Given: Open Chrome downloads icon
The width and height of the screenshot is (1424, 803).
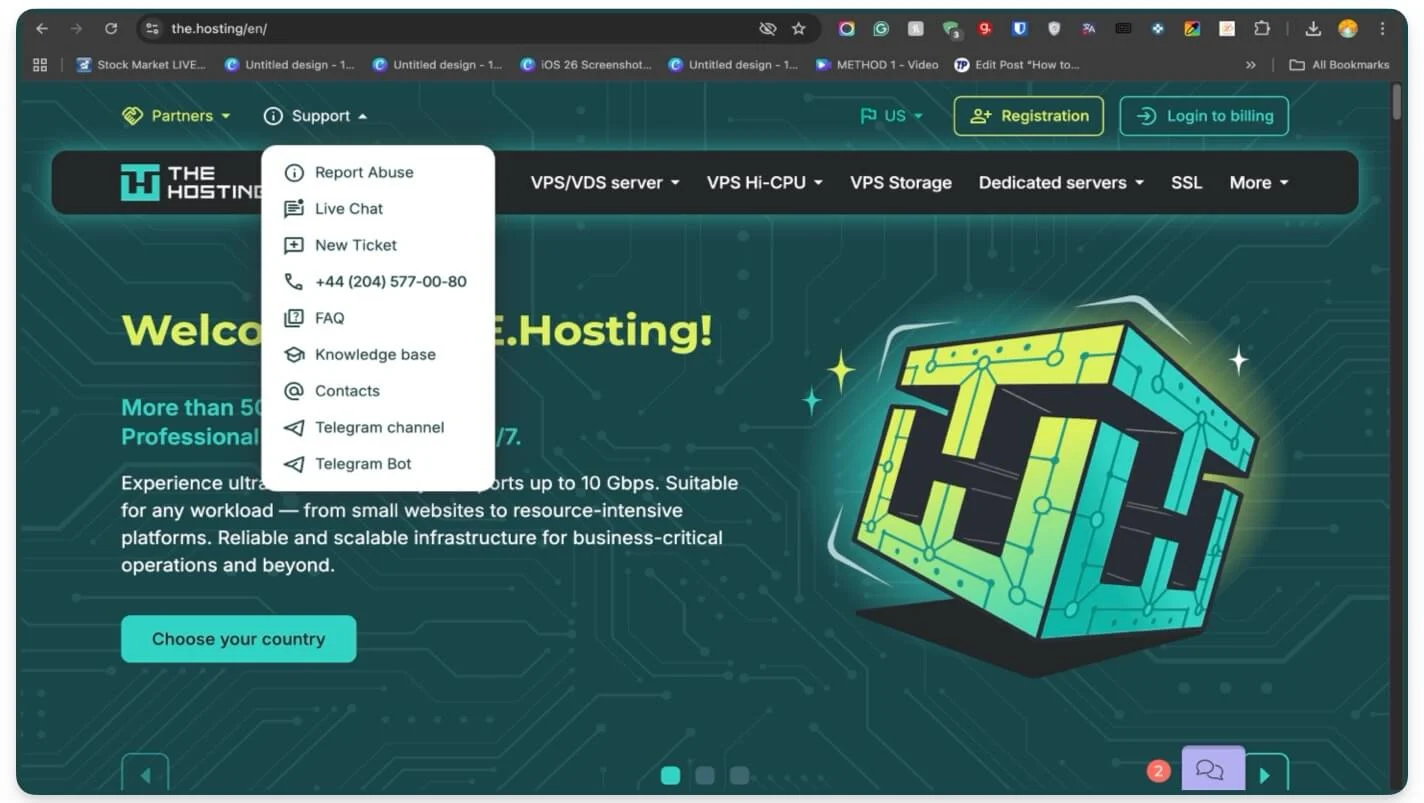Looking at the screenshot, I should [1314, 29].
